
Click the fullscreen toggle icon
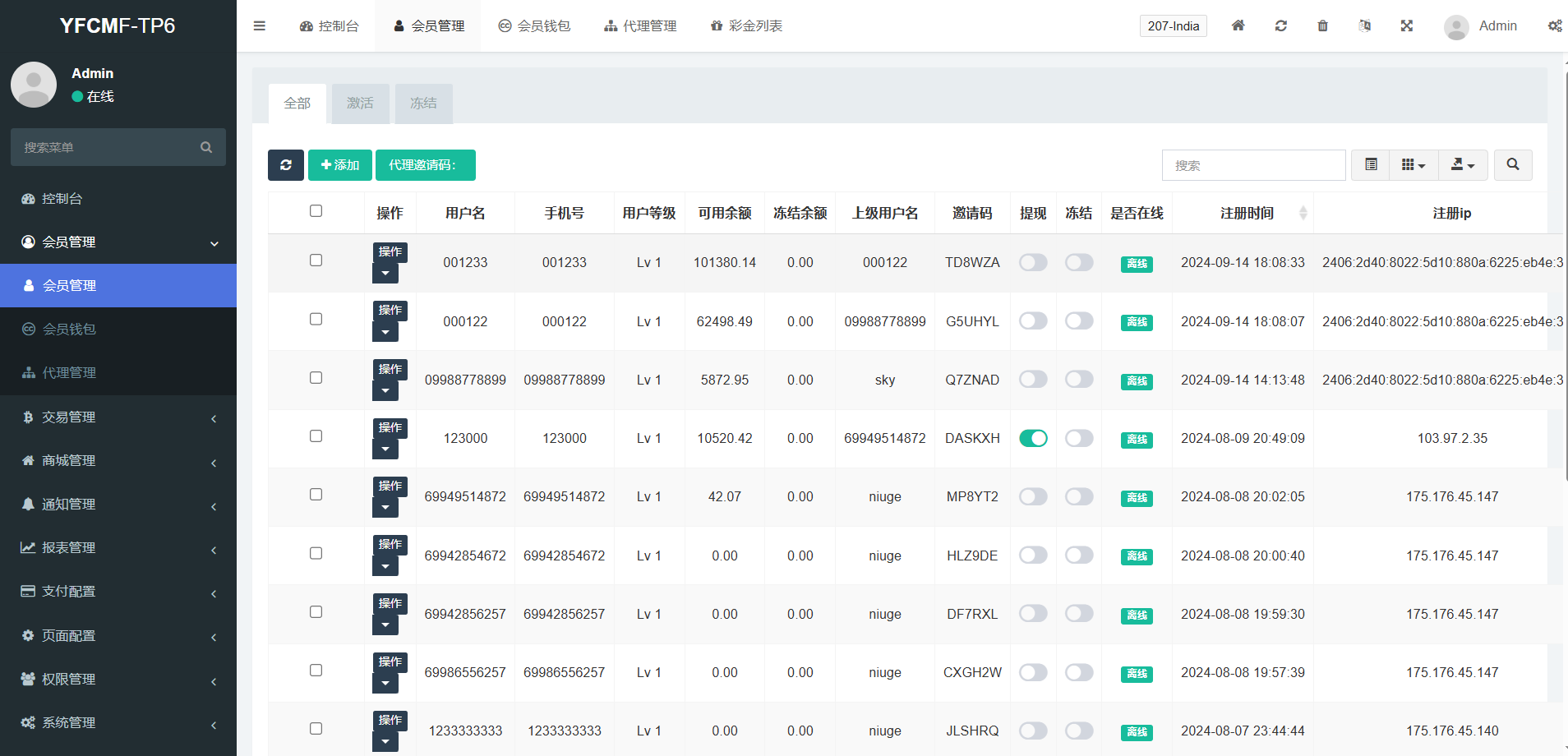[x=1406, y=25]
